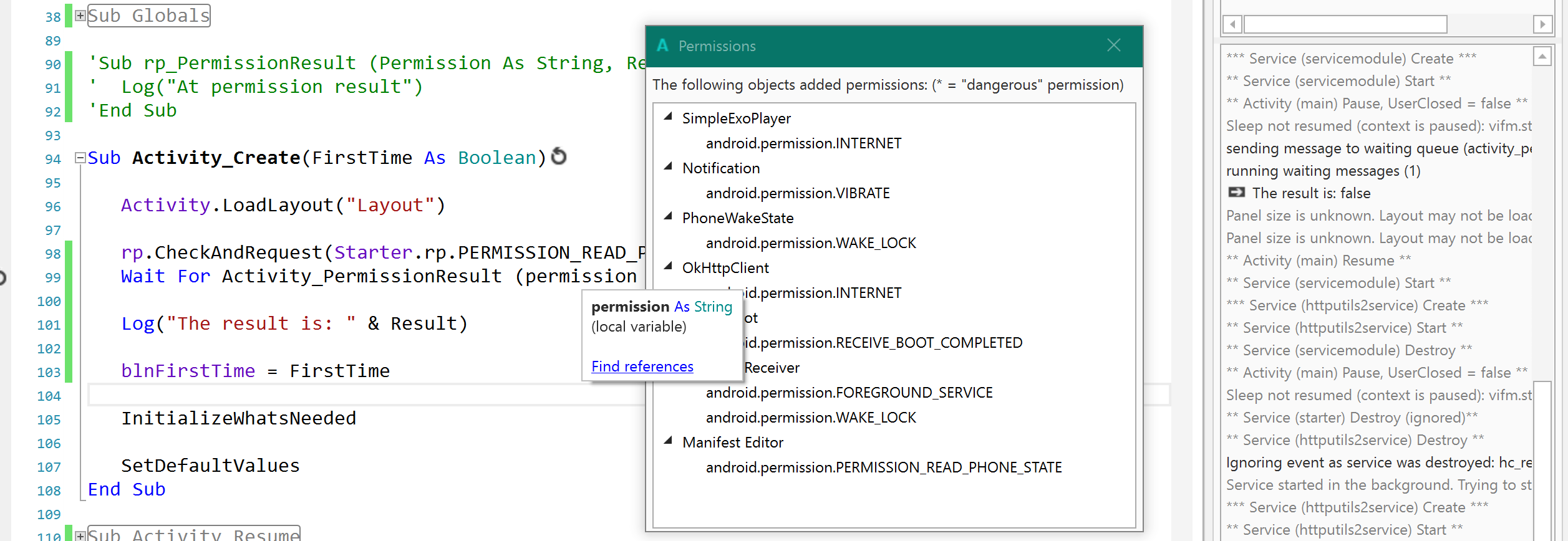1568x541 pixels.
Task: Click the right scroll arrow above logs
Action: pyautogui.click(x=1542, y=24)
